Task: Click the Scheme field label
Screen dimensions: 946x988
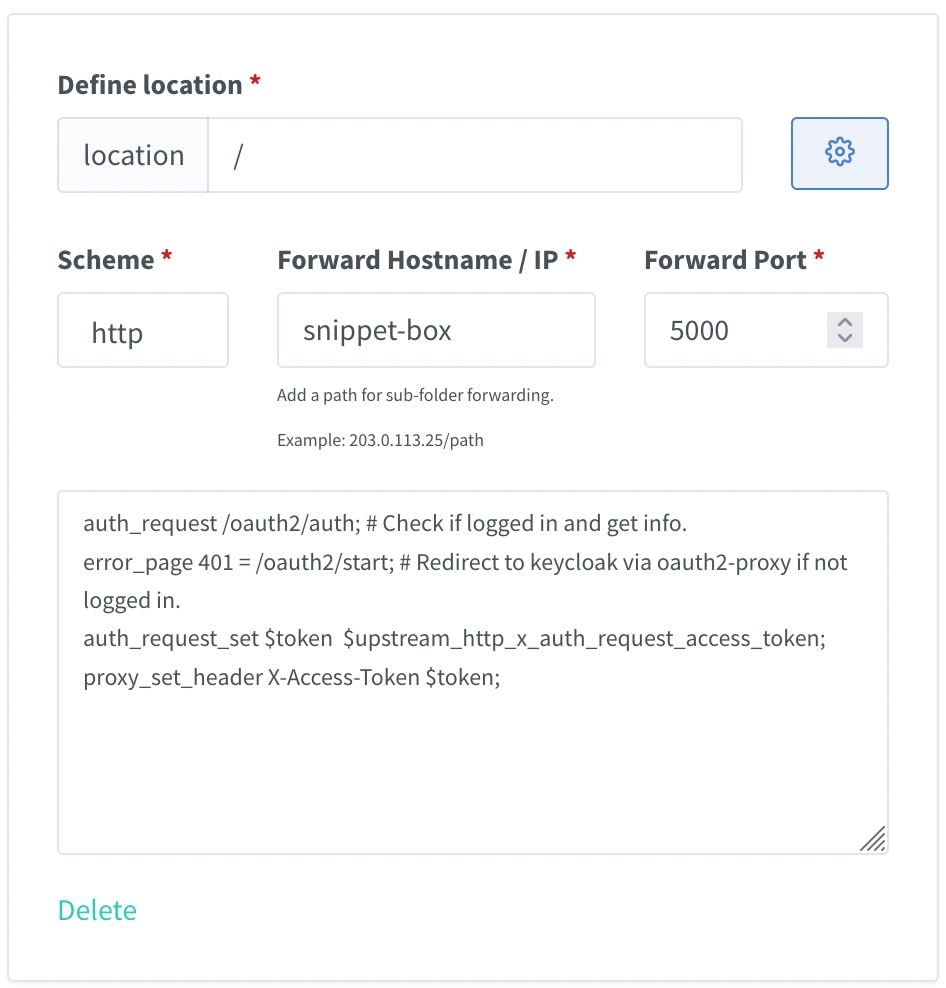Action: pos(106,260)
